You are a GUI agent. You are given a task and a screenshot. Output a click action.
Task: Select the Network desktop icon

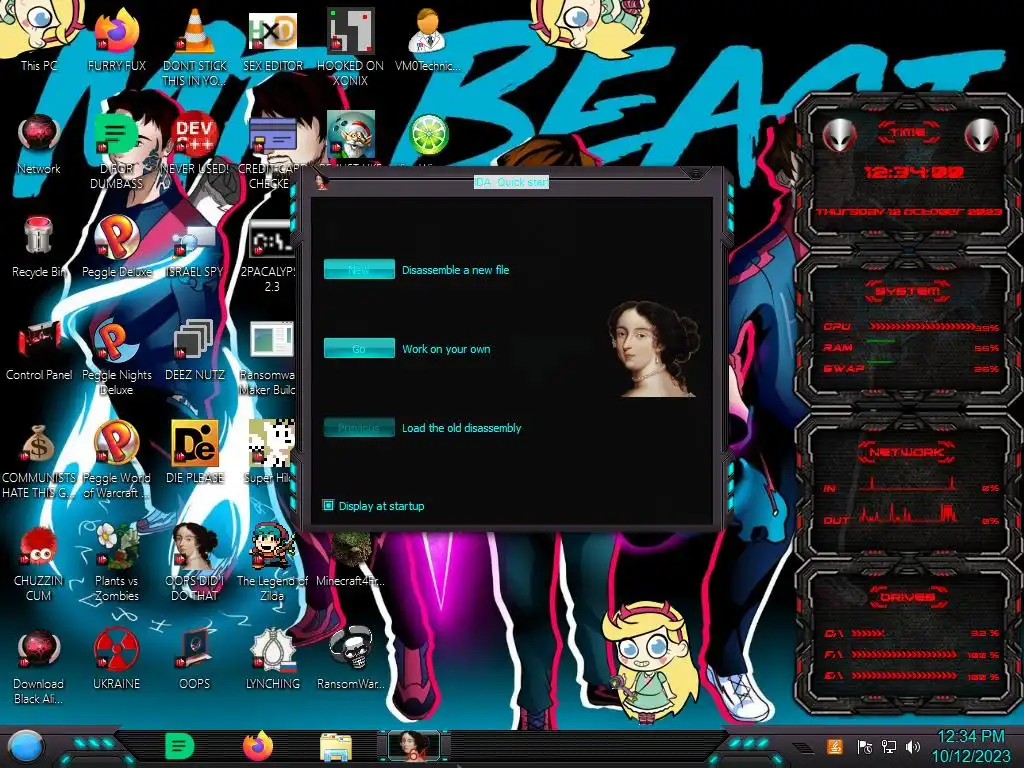coord(39,144)
